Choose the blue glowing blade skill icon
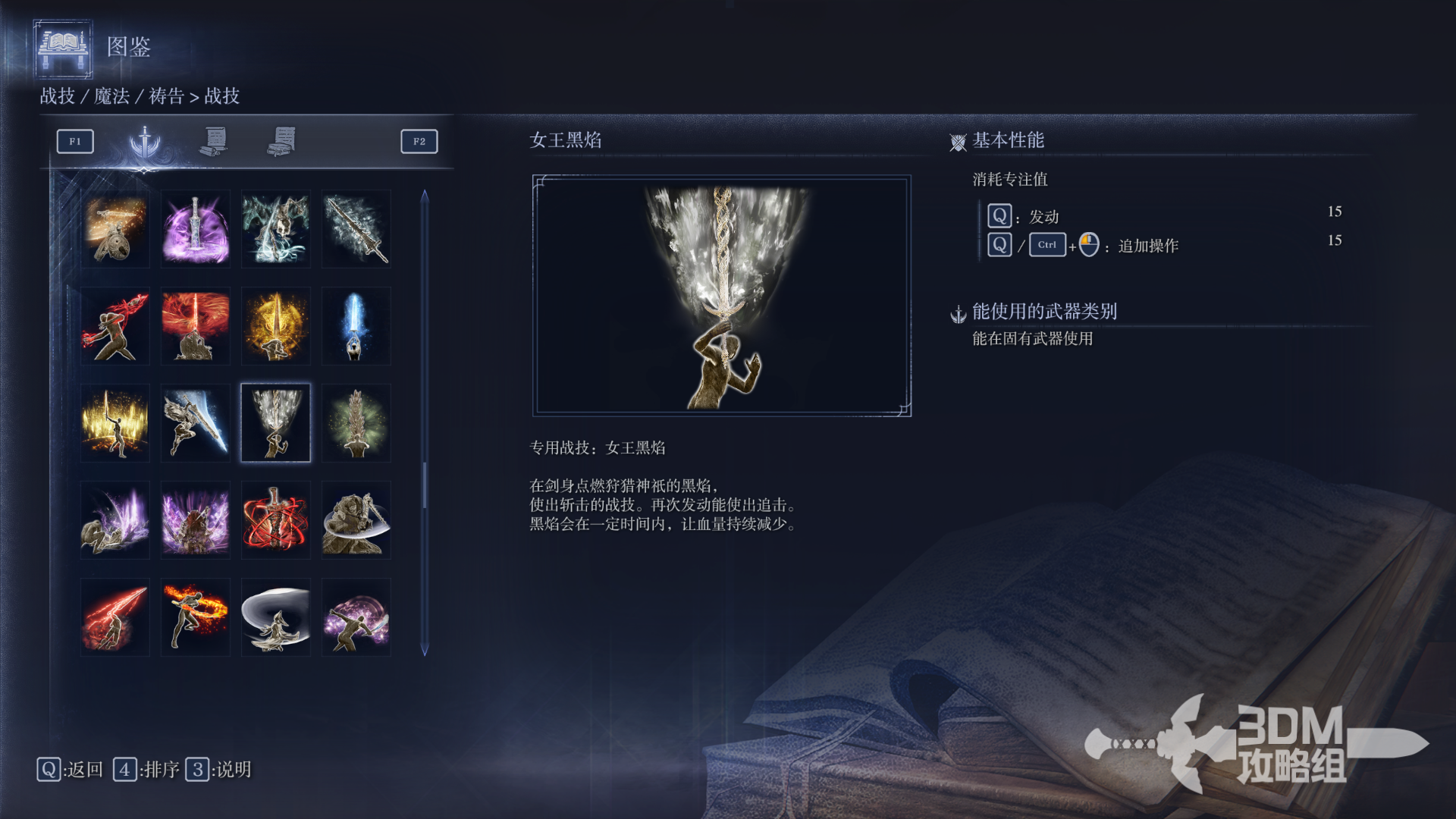This screenshot has width=1456, height=819. pos(356,326)
